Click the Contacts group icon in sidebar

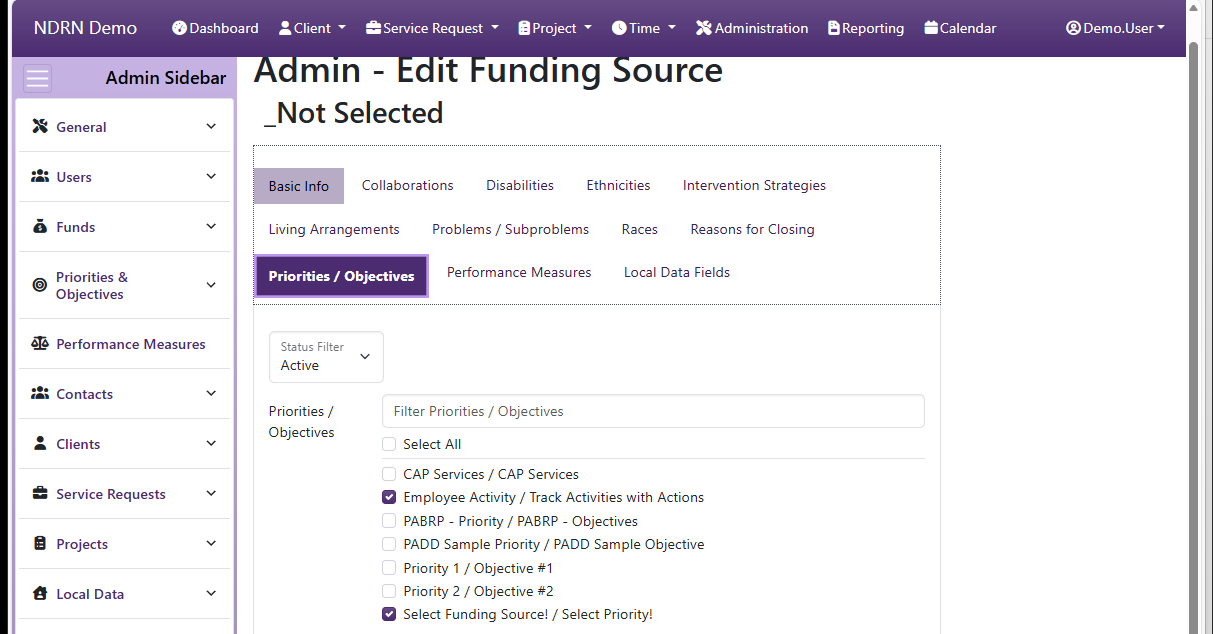(x=40, y=394)
